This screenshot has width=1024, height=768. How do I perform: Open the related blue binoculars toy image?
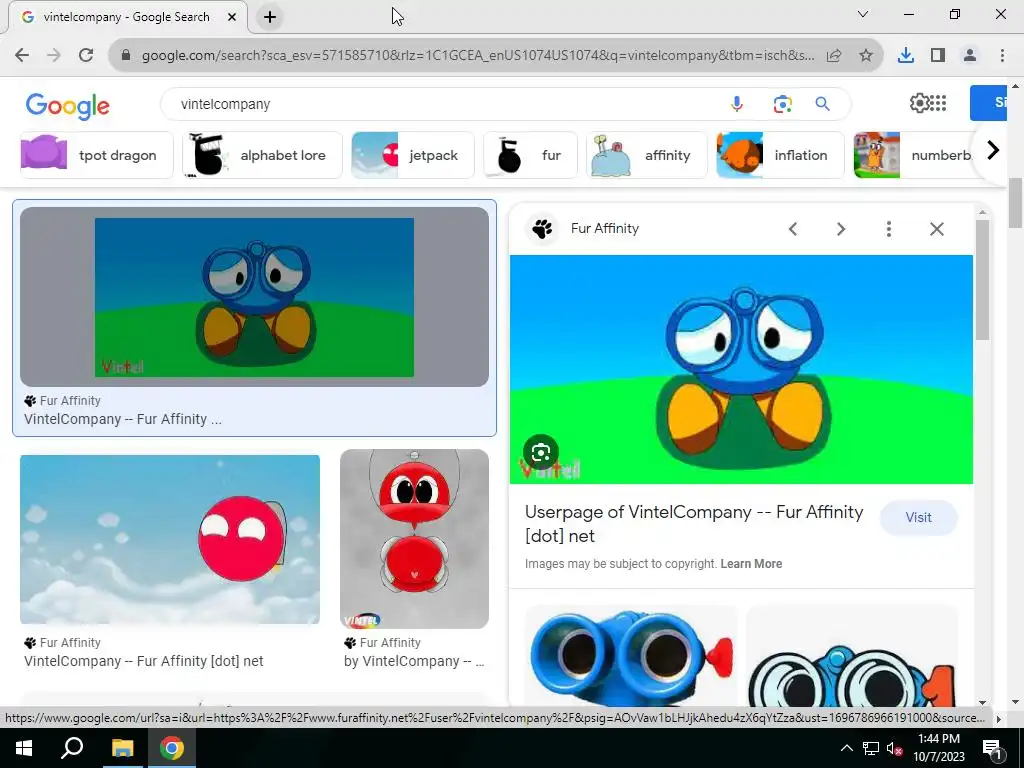click(631, 656)
